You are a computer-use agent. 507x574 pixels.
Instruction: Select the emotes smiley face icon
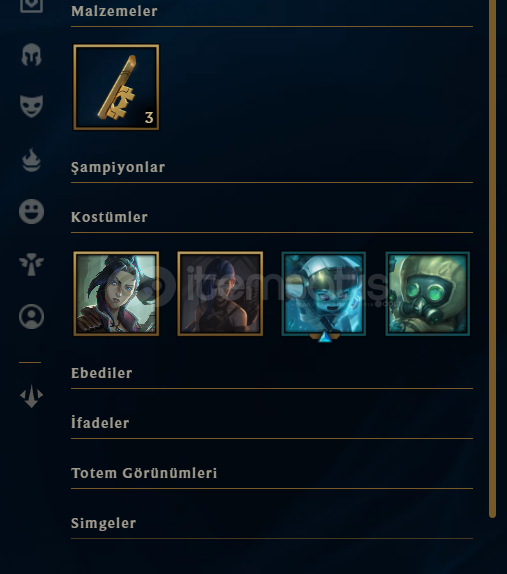click(31, 211)
